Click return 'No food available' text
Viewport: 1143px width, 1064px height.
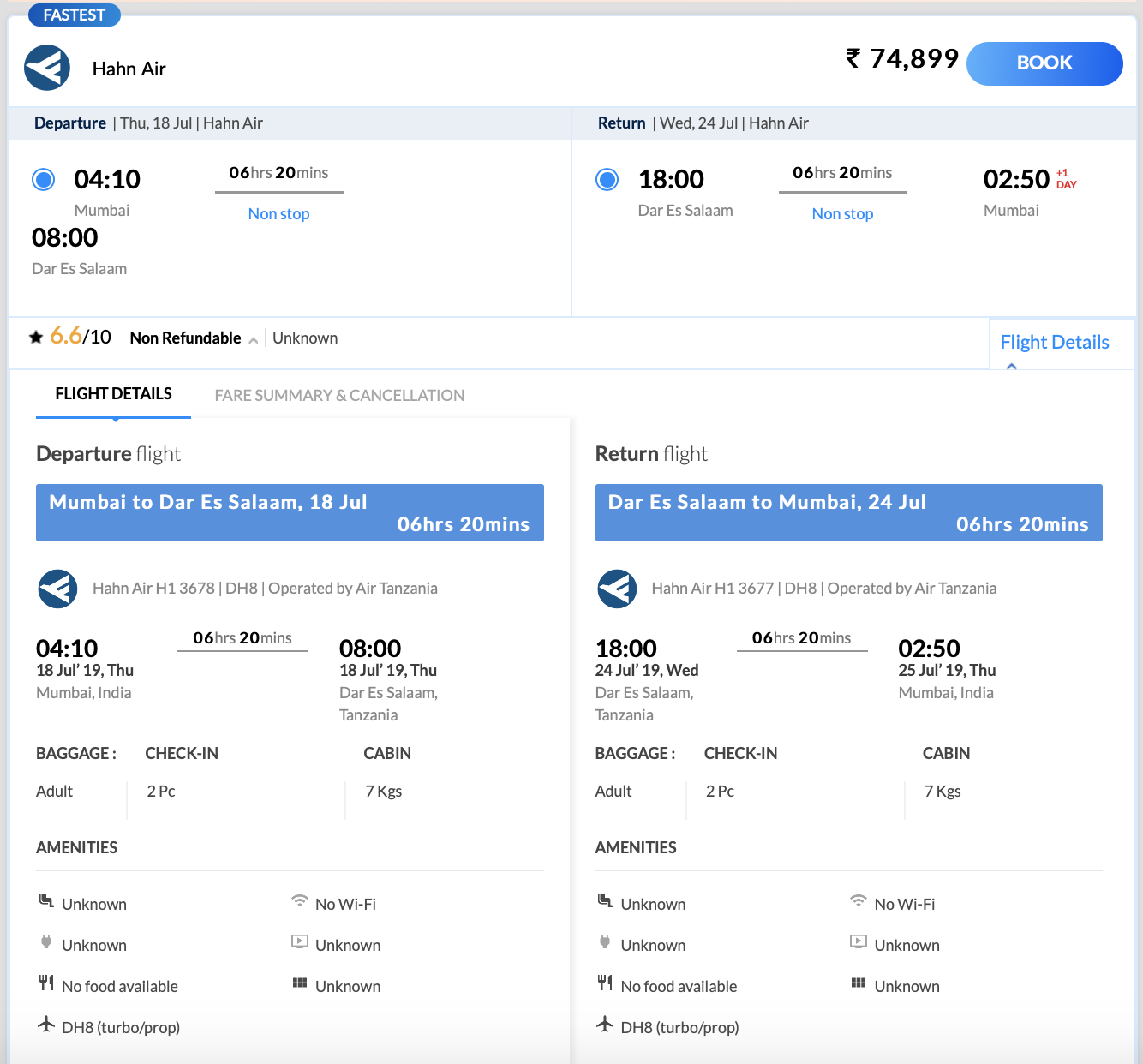(x=679, y=986)
